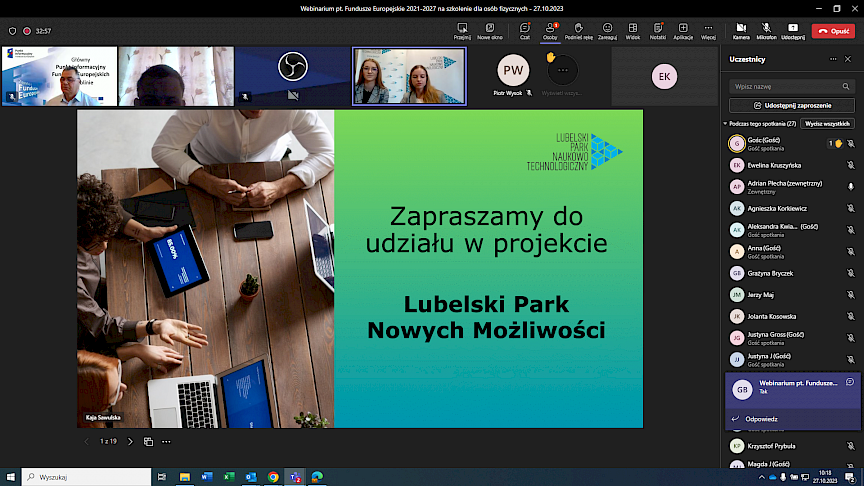
Task: Toggle the Osoby participants panel
Action: click(550, 31)
